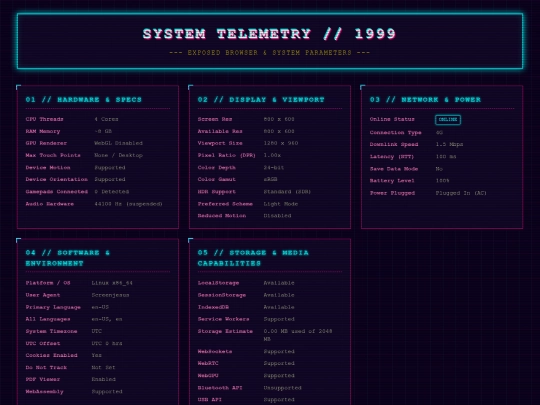Select the 'None / Desktop' value
This screenshot has width=540, height=405.
(118, 155)
